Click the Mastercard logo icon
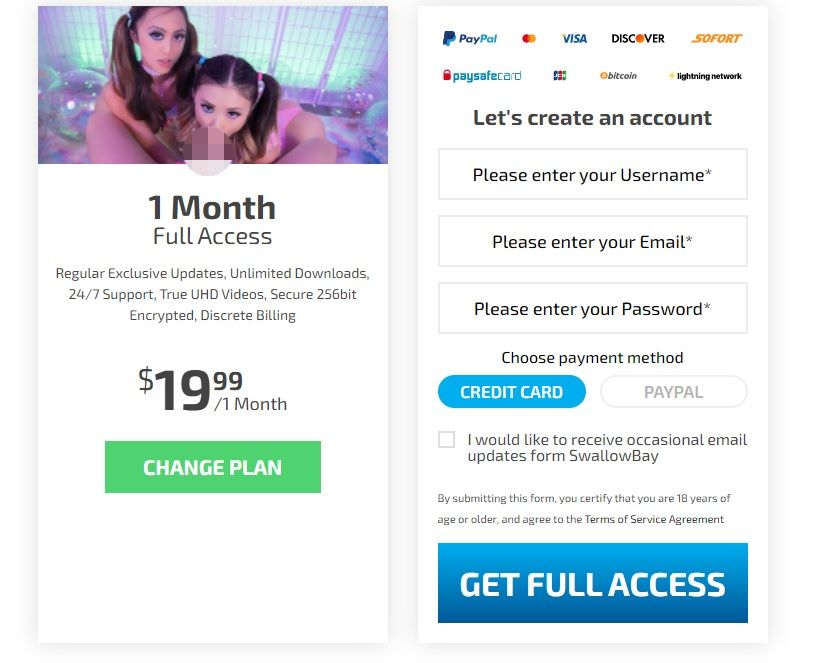 [x=529, y=38]
